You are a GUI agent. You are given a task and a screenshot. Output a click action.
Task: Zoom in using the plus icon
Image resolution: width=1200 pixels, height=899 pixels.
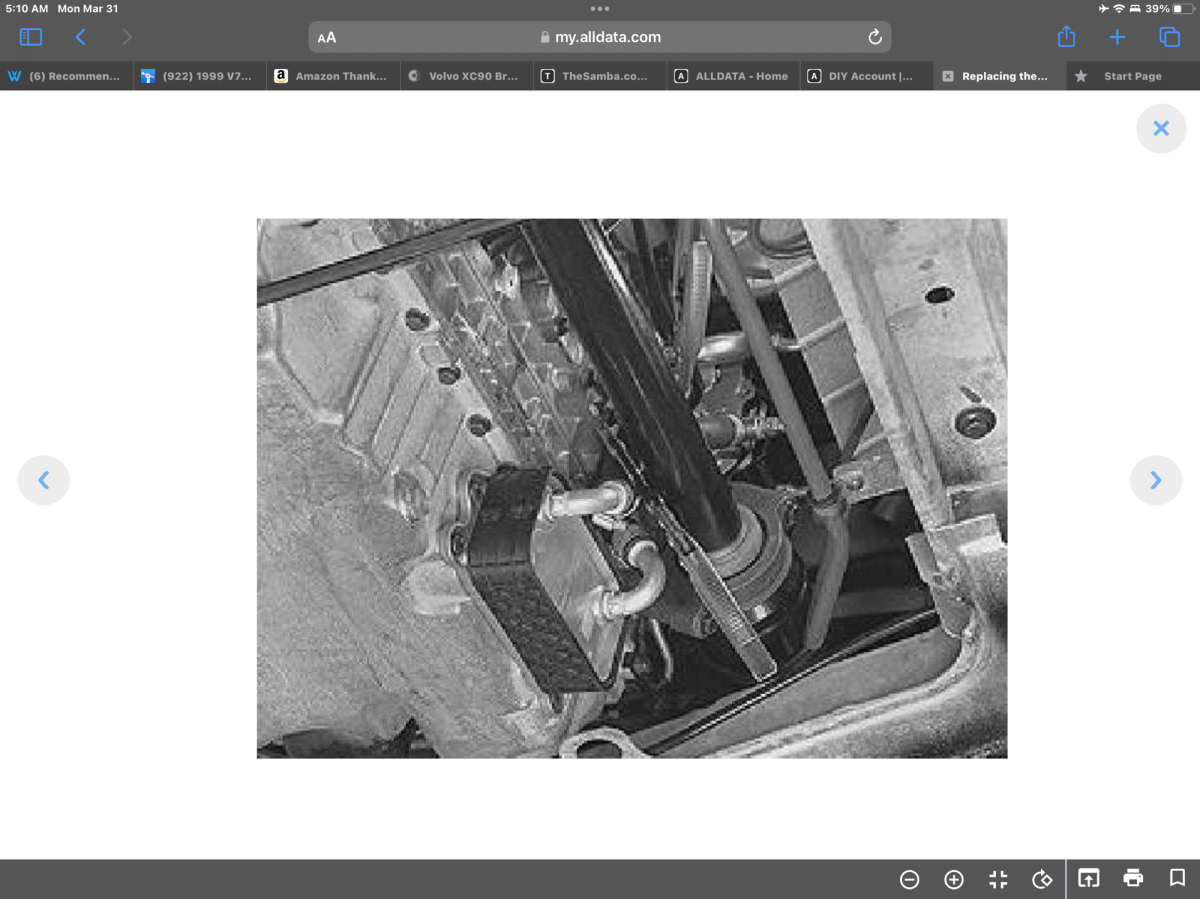tap(954, 879)
